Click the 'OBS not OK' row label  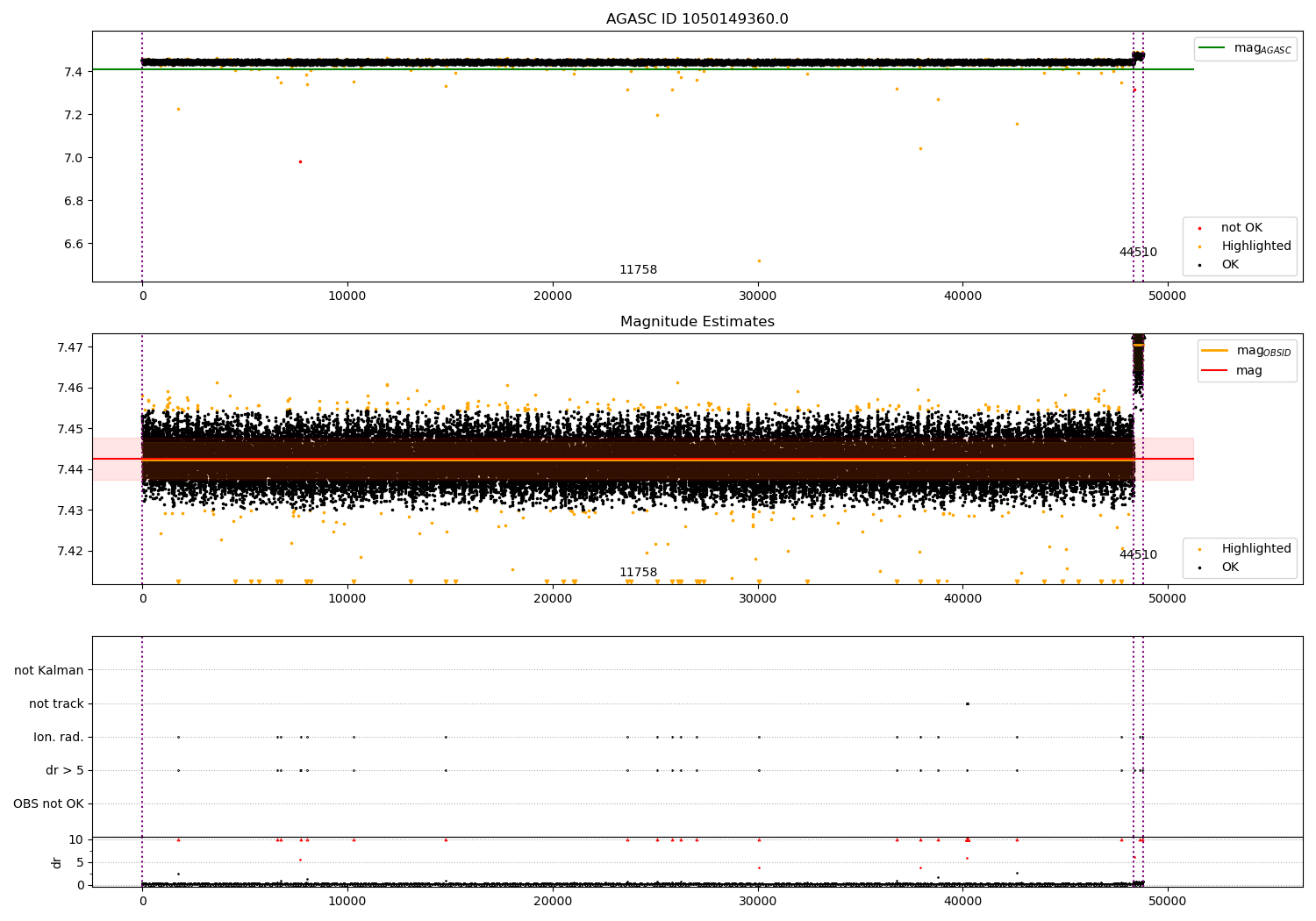tap(48, 803)
